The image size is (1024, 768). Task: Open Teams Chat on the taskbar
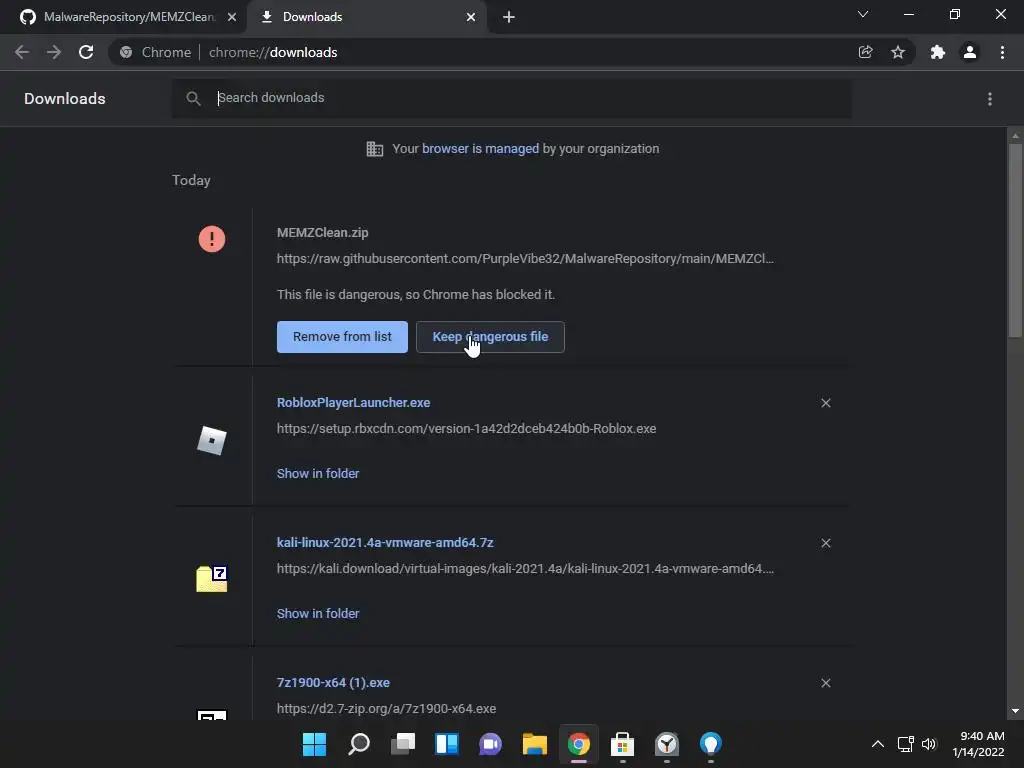(490, 744)
